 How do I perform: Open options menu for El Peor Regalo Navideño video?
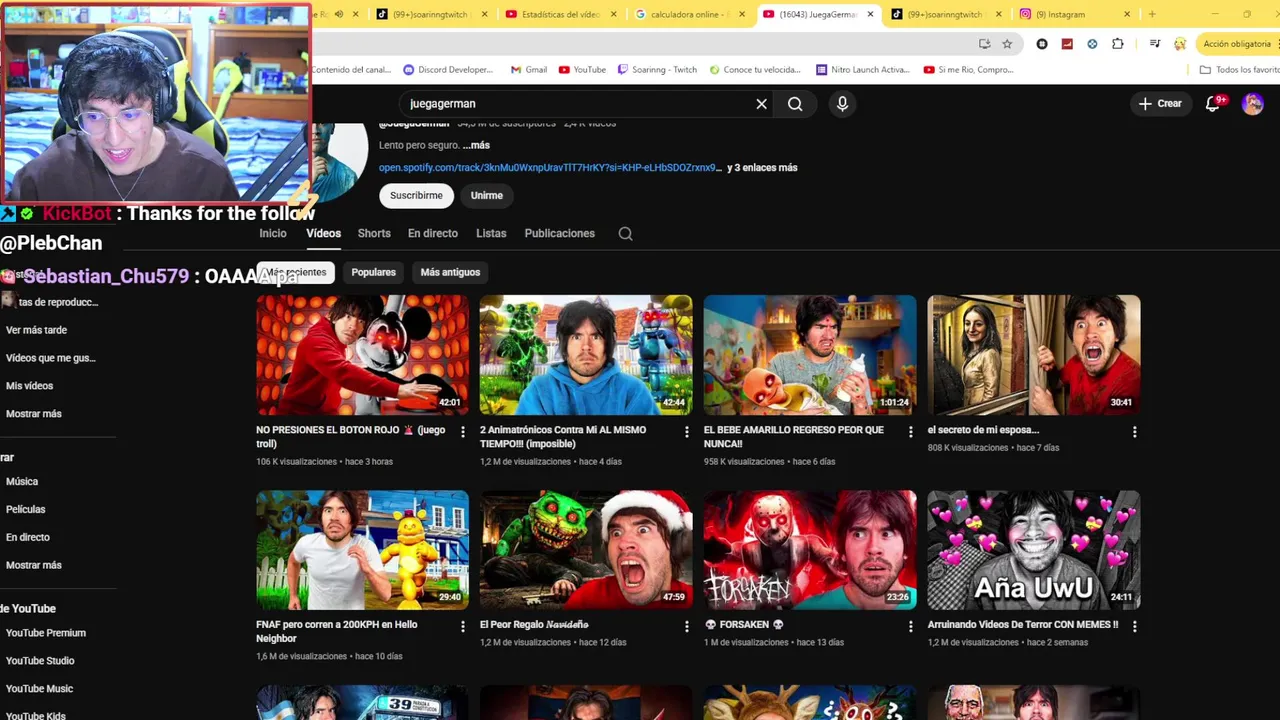tap(686, 626)
